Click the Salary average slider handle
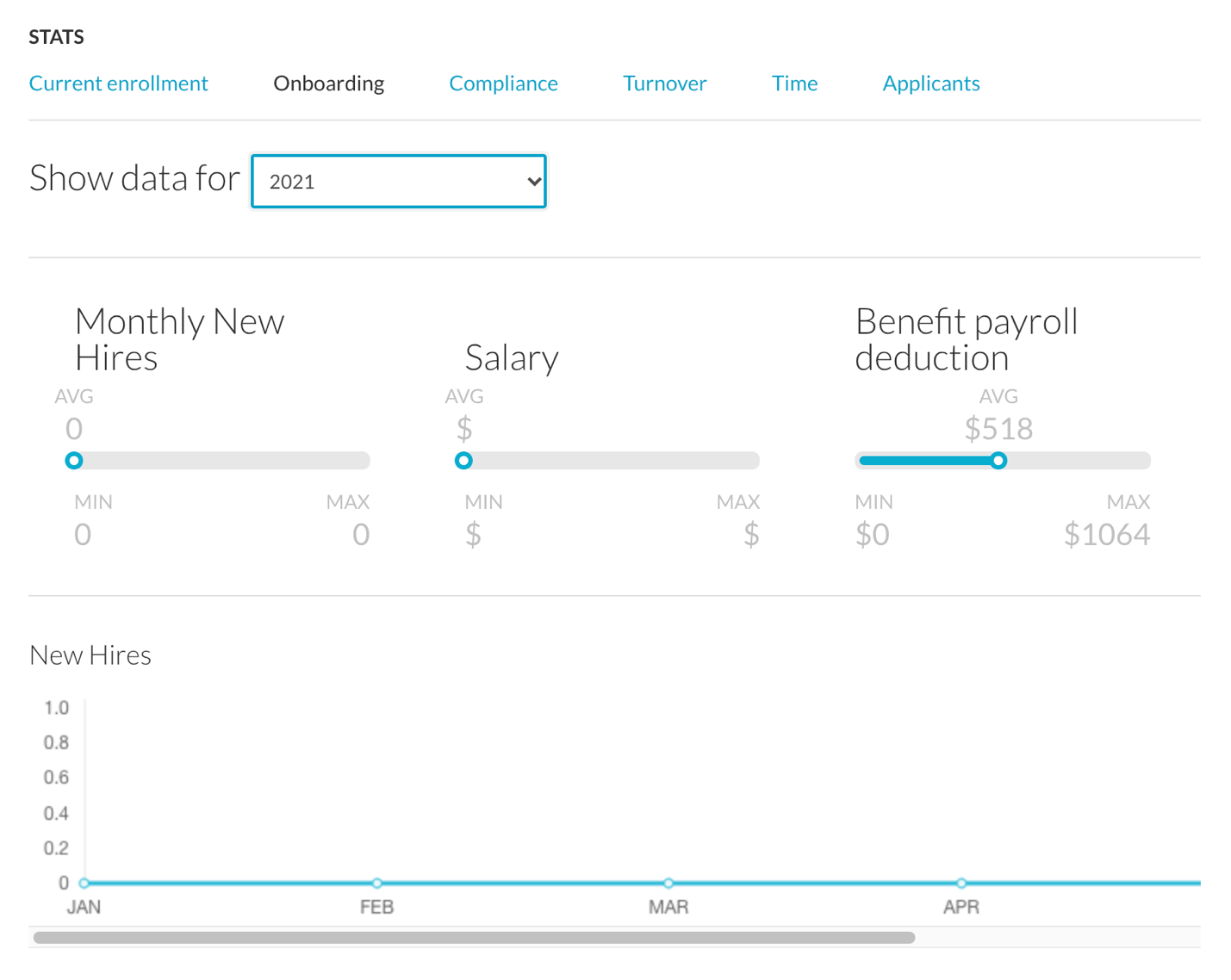 pos(463,461)
